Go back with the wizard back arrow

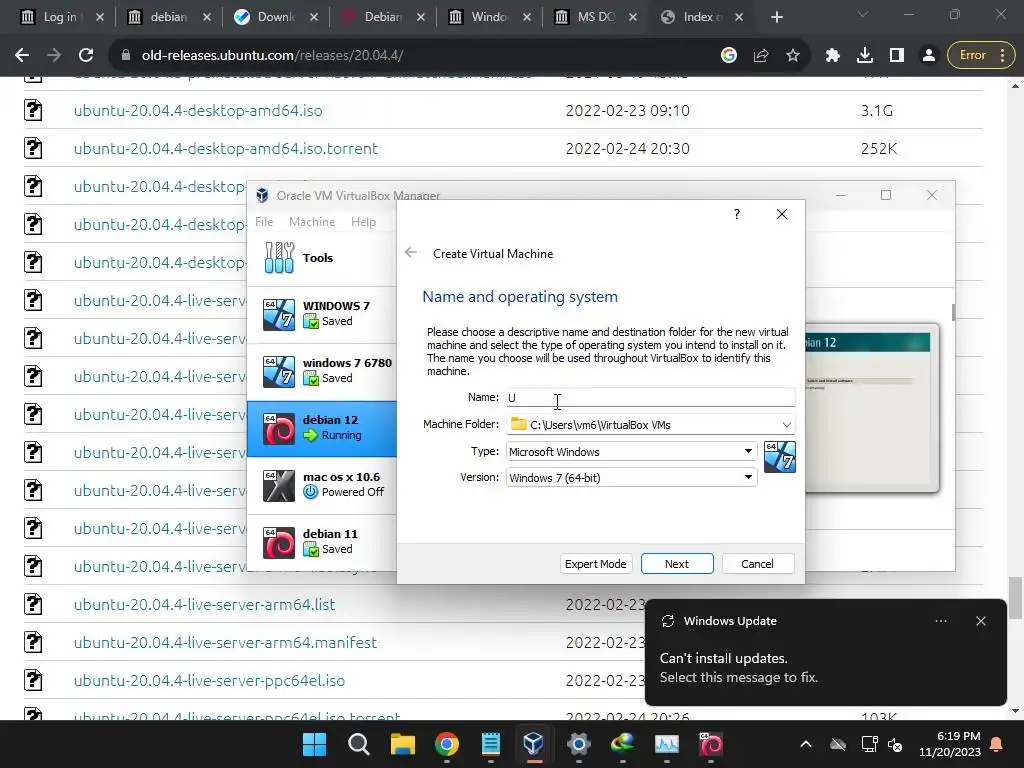[x=411, y=253]
